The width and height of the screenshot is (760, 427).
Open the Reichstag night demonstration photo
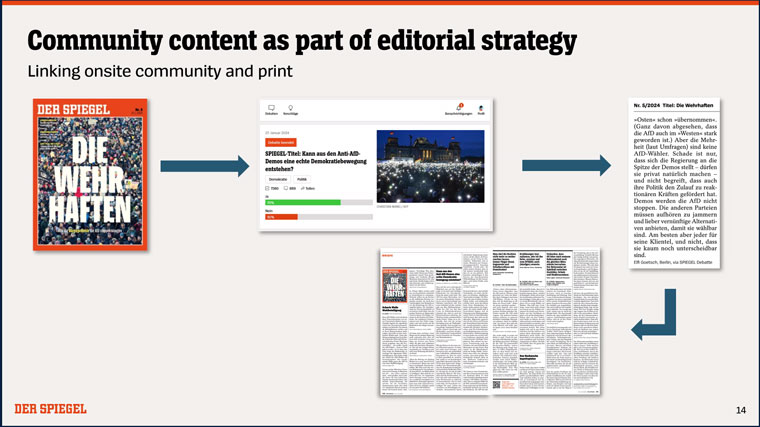coord(430,166)
